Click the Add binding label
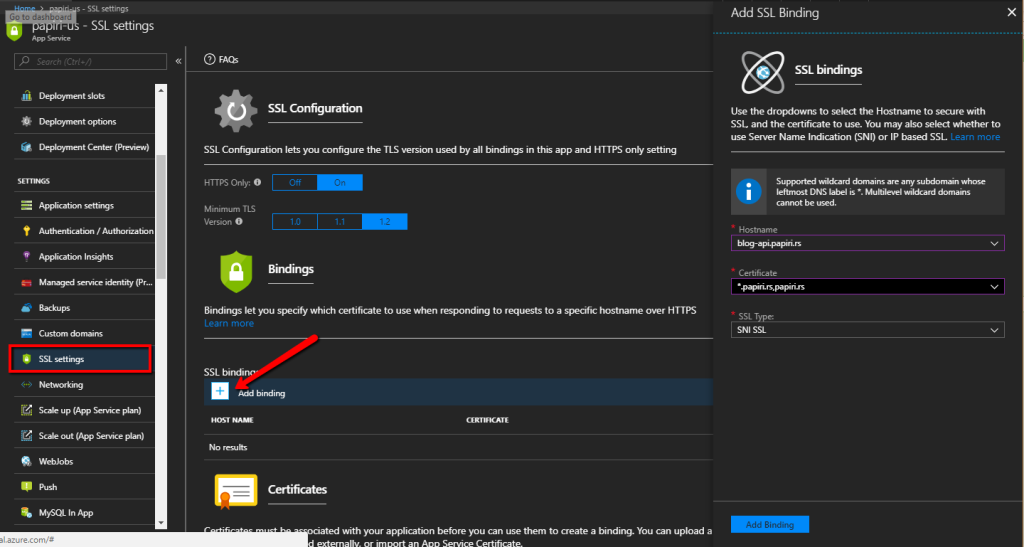This screenshot has width=1024, height=547. [x=261, y=394]
